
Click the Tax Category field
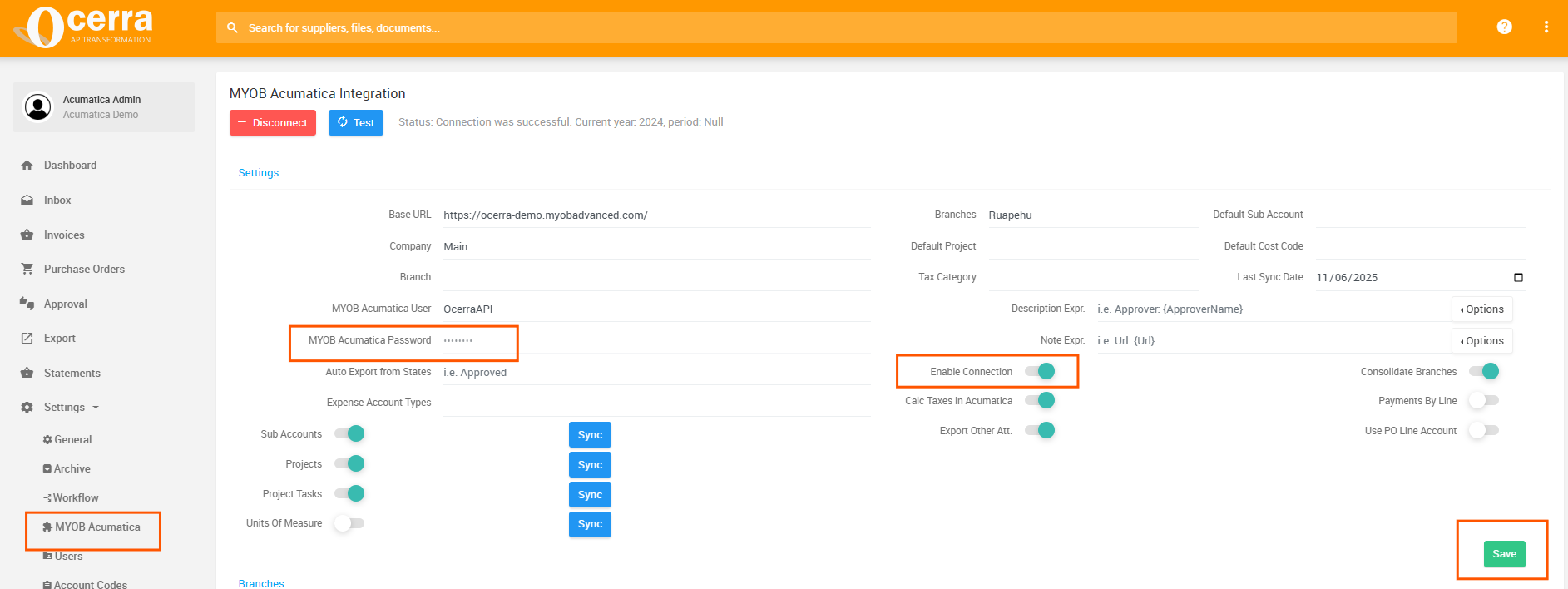pos(1092,277)
